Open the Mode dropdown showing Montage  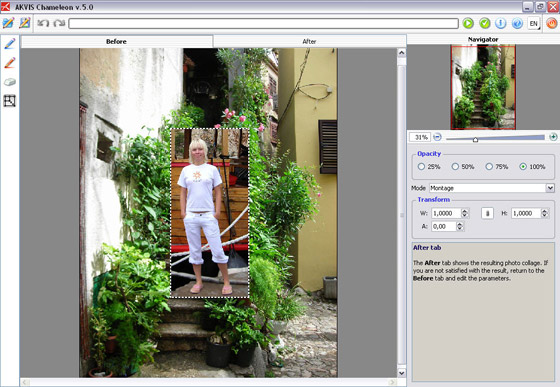pos(492,188)
